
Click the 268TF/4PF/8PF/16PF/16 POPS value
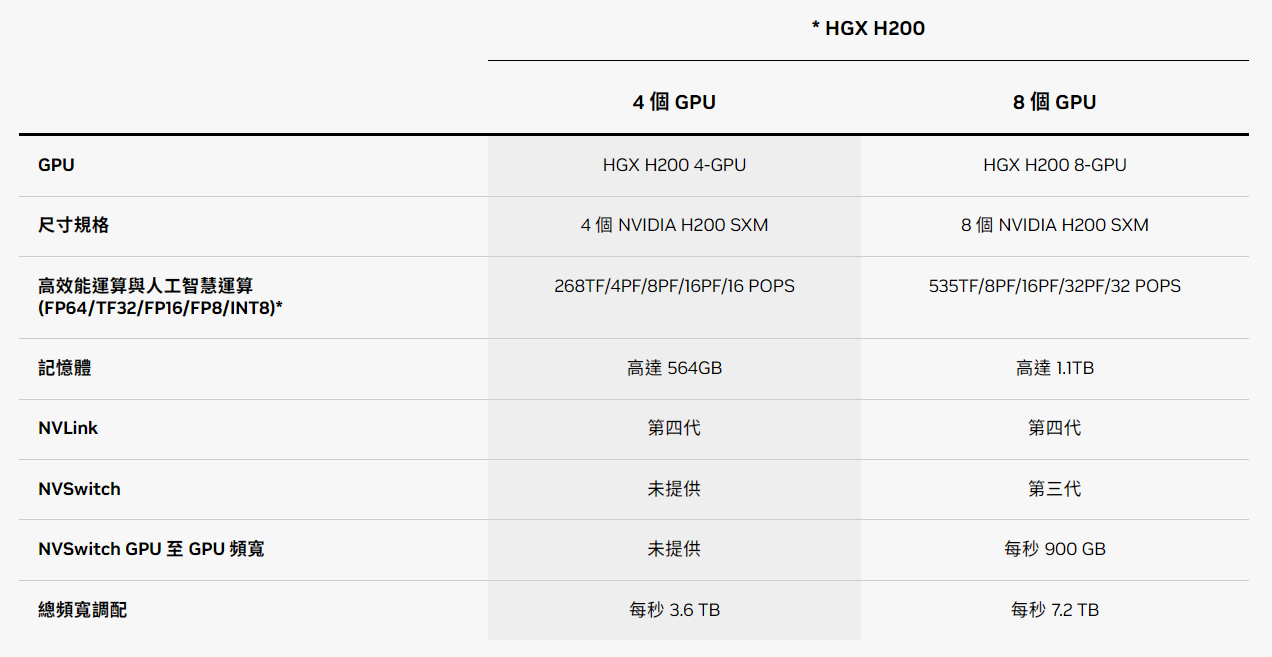pos(674,286)
